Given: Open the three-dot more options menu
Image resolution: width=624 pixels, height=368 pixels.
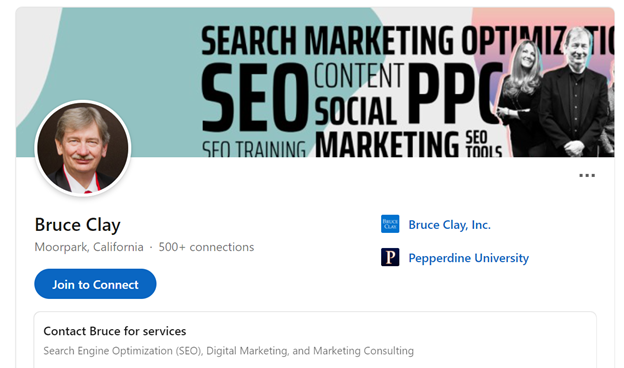Looking at the screenshot, I should pos(587,175).
